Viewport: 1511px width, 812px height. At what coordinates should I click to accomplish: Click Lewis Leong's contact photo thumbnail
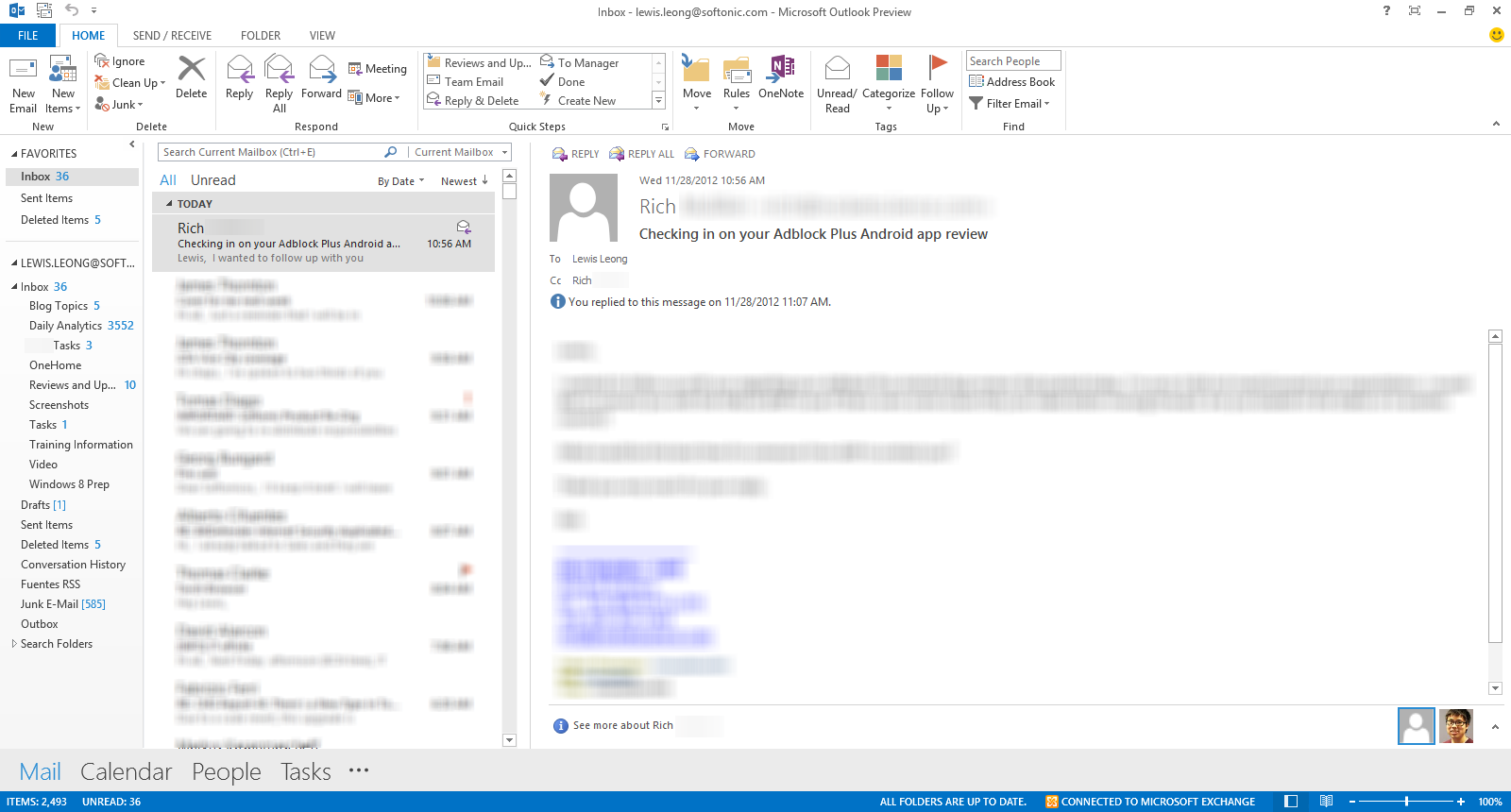[x=1456, y=726]
